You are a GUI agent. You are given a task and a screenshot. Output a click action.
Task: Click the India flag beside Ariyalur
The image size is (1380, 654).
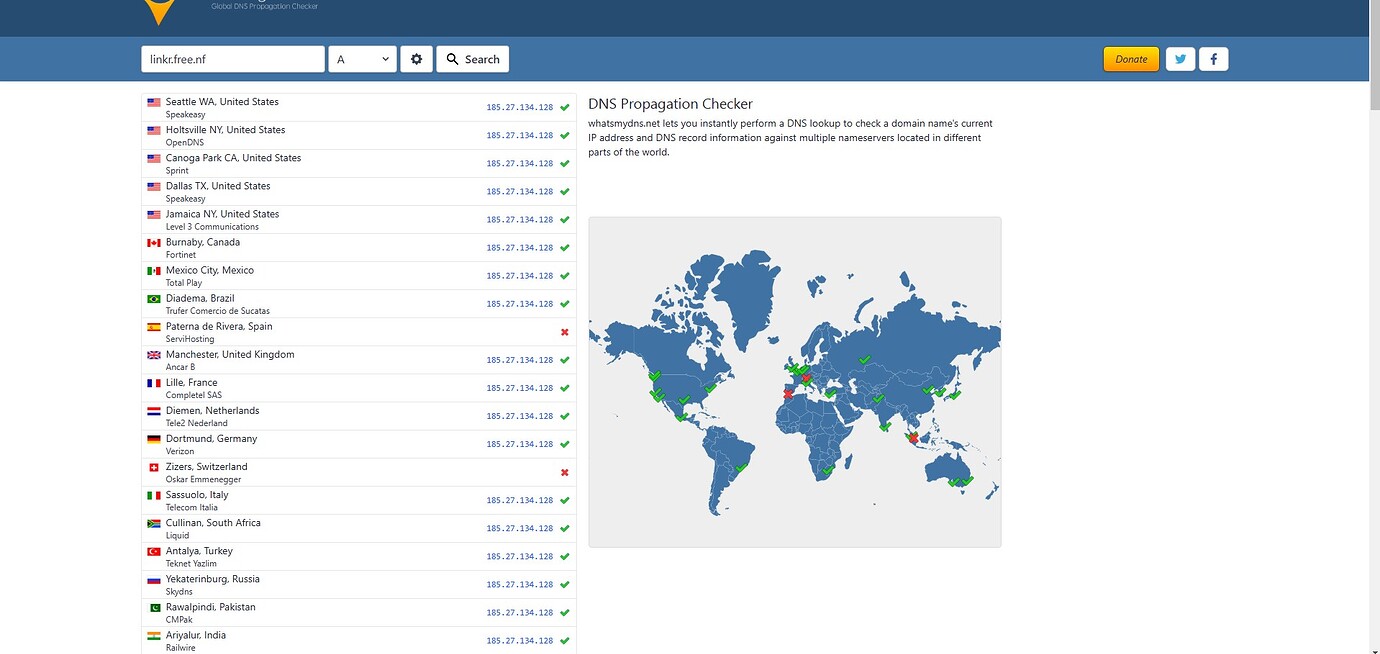pyautogui.click(x=153, y=635)
